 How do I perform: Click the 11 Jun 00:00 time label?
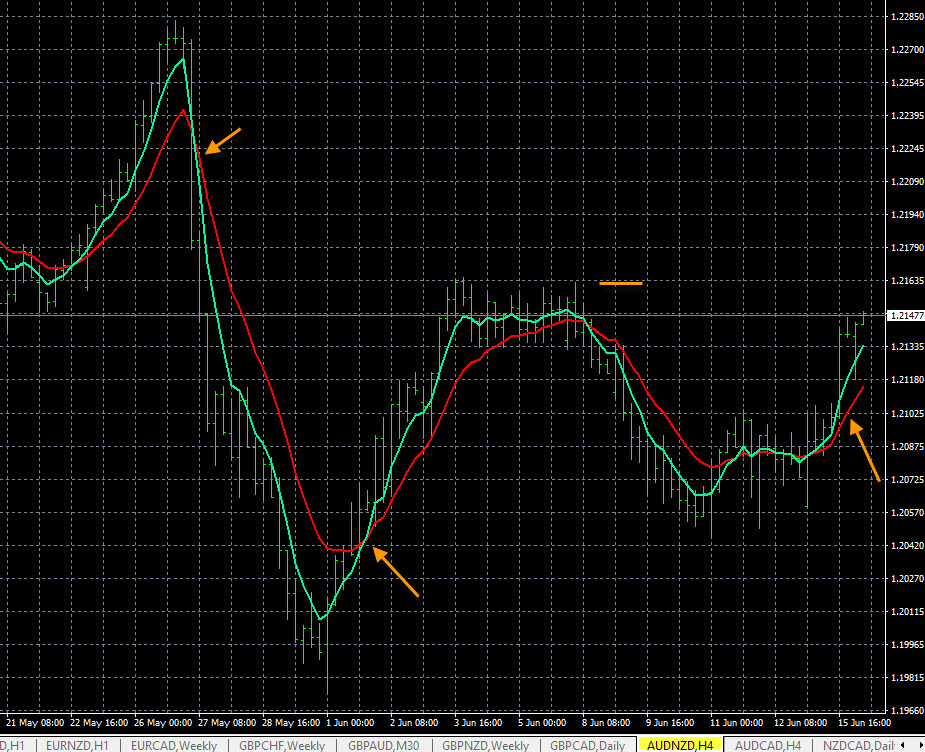coord(737,723)
